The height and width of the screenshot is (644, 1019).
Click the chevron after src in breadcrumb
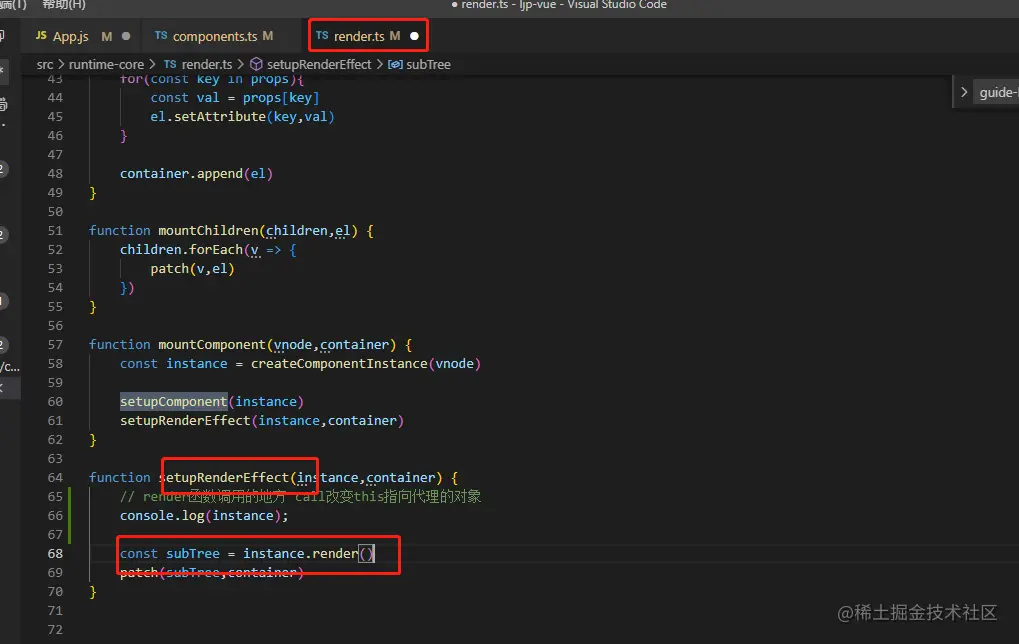pos(61,64)
